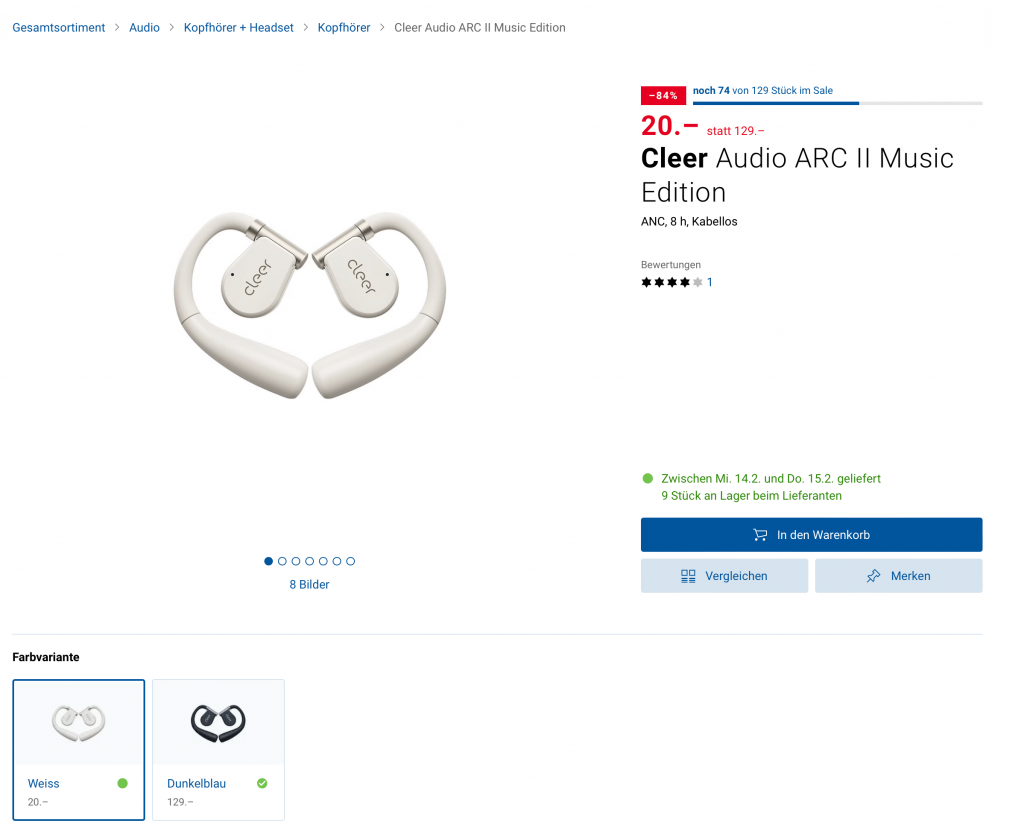Click the green dot on Weiss variant

tap(123, 784)
